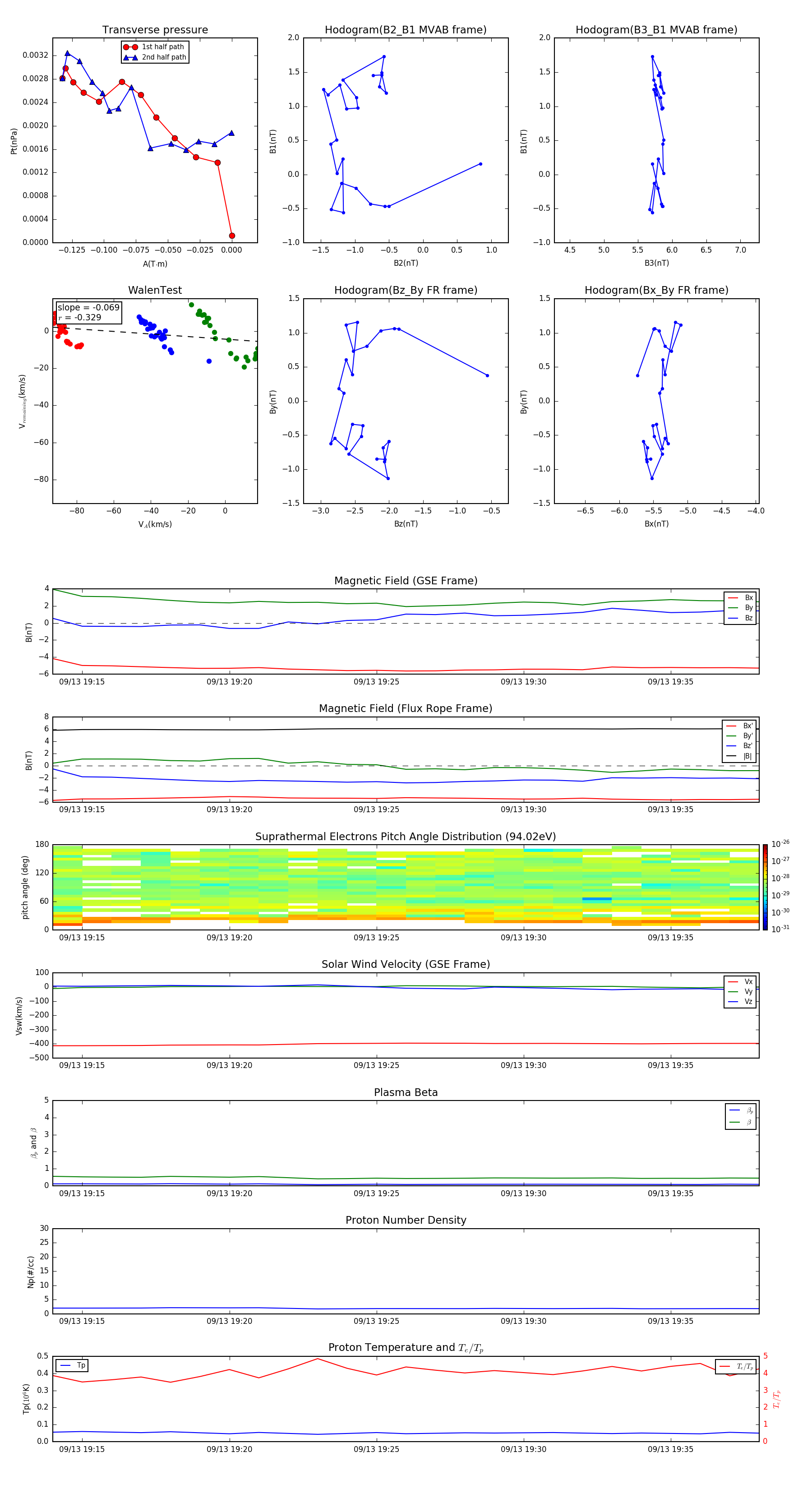This screenshot has height=1489, width=812.
Task: Click the 'Magnetic Field (Flux Rope Frame)' title
Action: coord(406,709)
